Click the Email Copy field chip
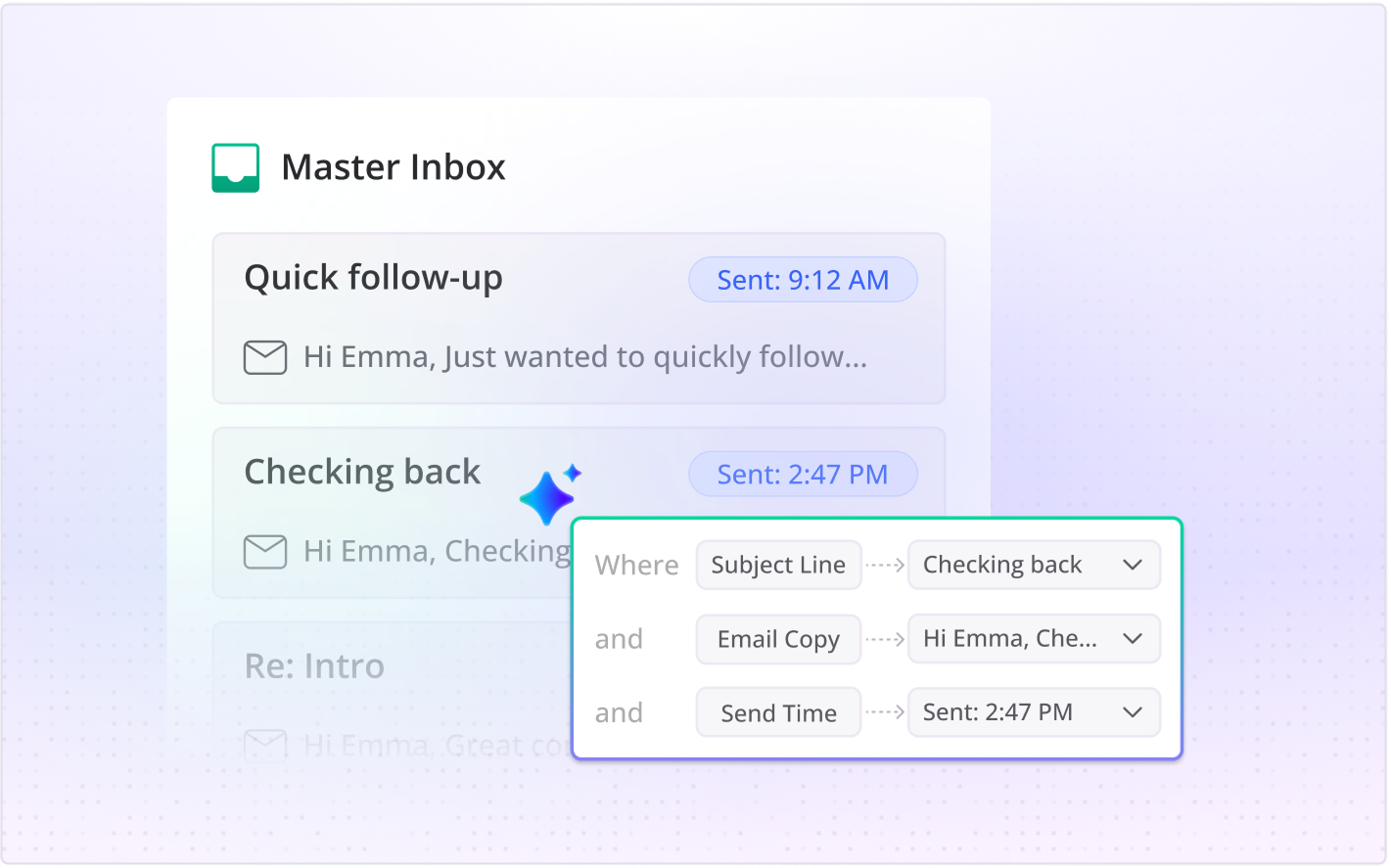Viewport: 1391px width, 868px height. coord(778,639)
